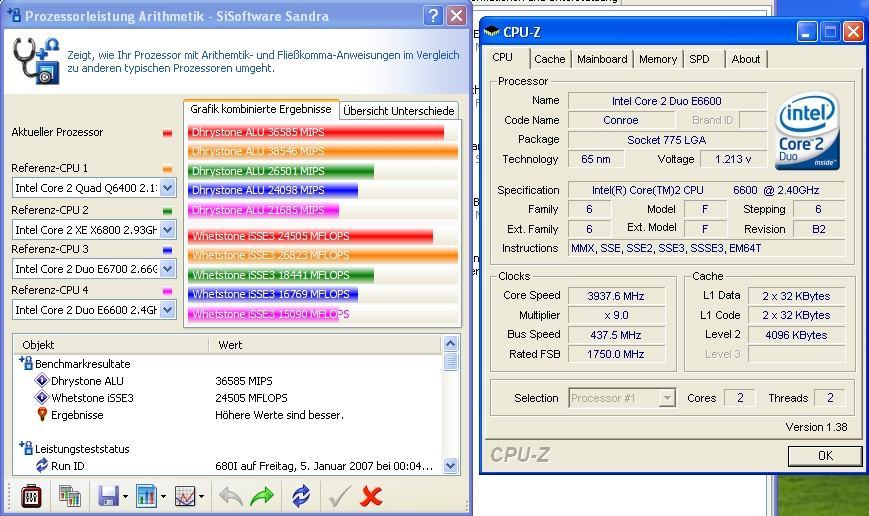Click the green Referenz-CPU 2 color swatch
Image resolution: width=869 pixels, height=516 pixels.
coord(167,211)
